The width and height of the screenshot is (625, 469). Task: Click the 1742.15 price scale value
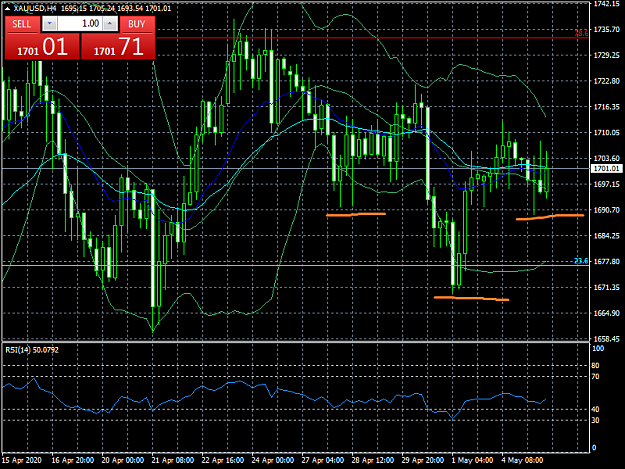click(606, 4)
